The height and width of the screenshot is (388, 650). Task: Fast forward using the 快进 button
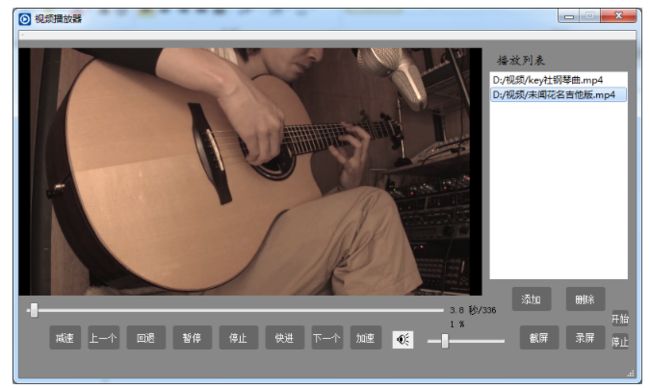tap(284, 338)
